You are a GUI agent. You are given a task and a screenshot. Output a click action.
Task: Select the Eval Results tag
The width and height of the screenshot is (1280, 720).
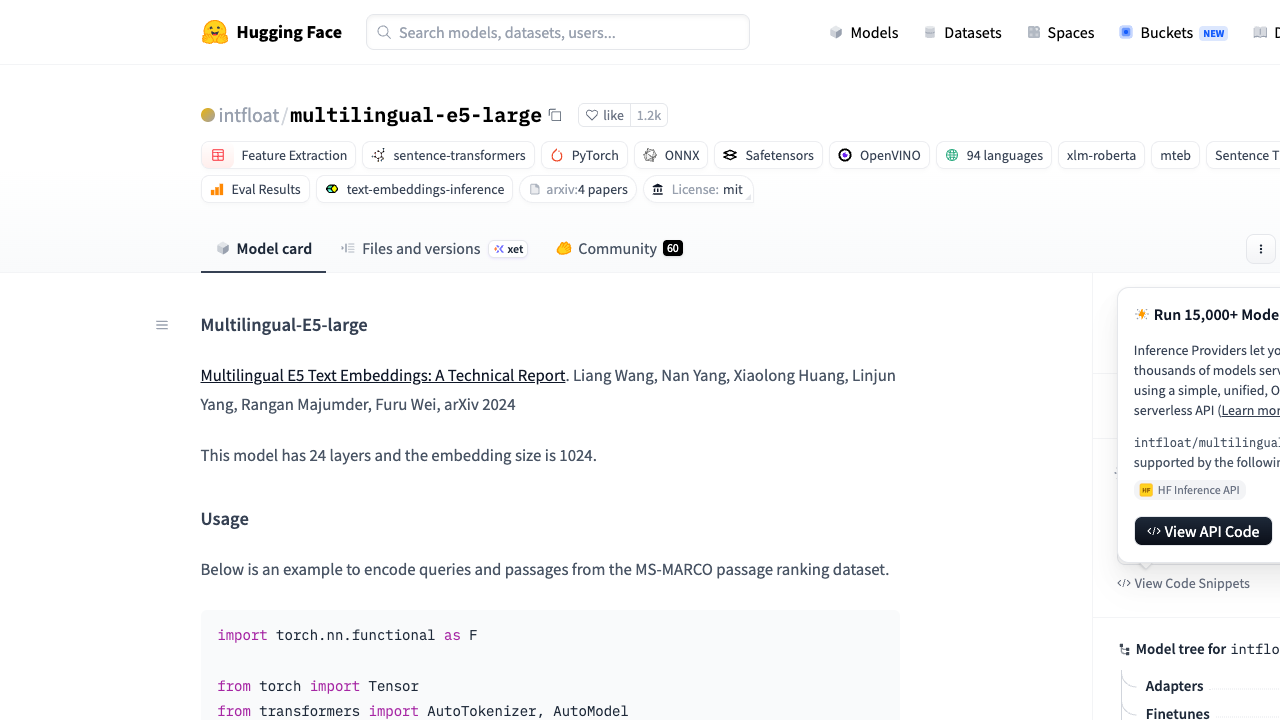pos(255,189)
